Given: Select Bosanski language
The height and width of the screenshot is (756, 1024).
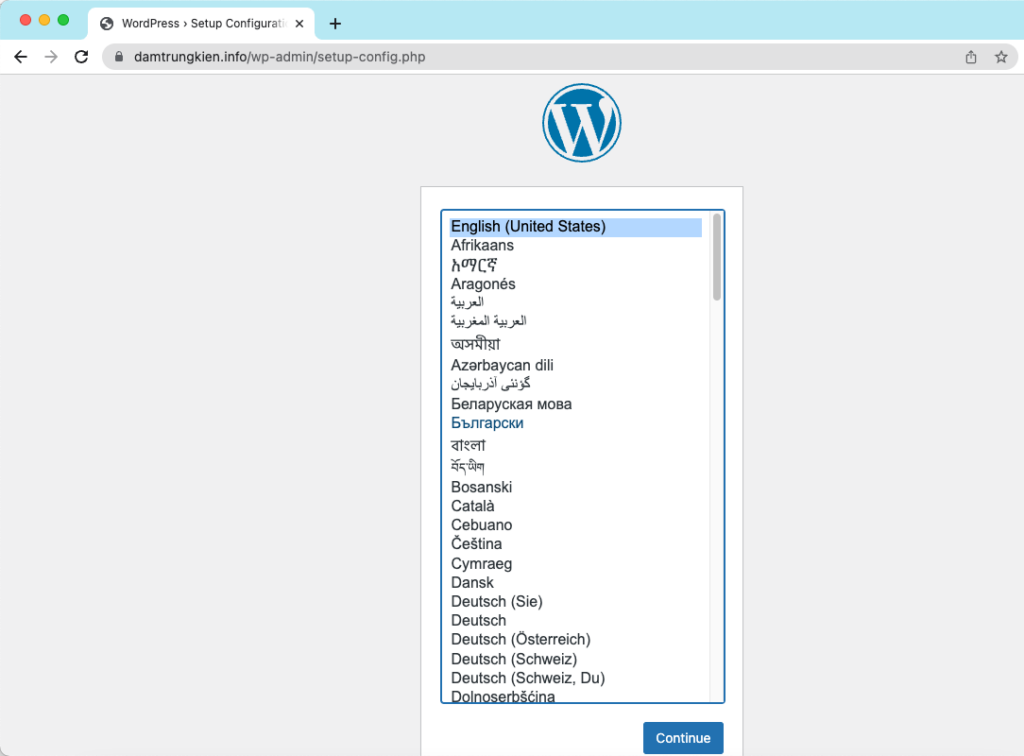Looking at the screenshot, I should 575,487.
